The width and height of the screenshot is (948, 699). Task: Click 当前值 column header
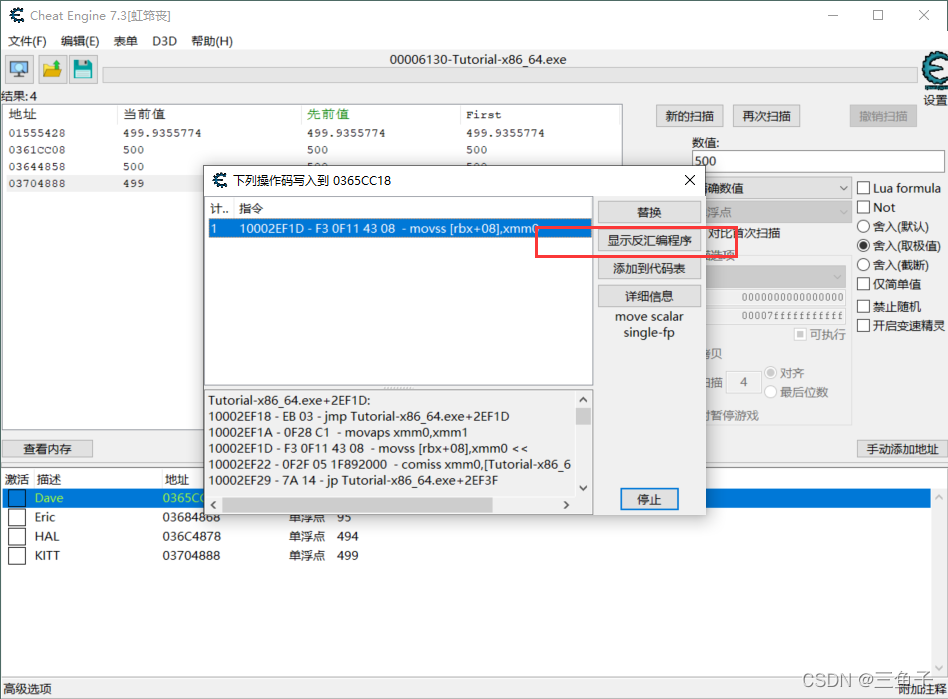209,114
